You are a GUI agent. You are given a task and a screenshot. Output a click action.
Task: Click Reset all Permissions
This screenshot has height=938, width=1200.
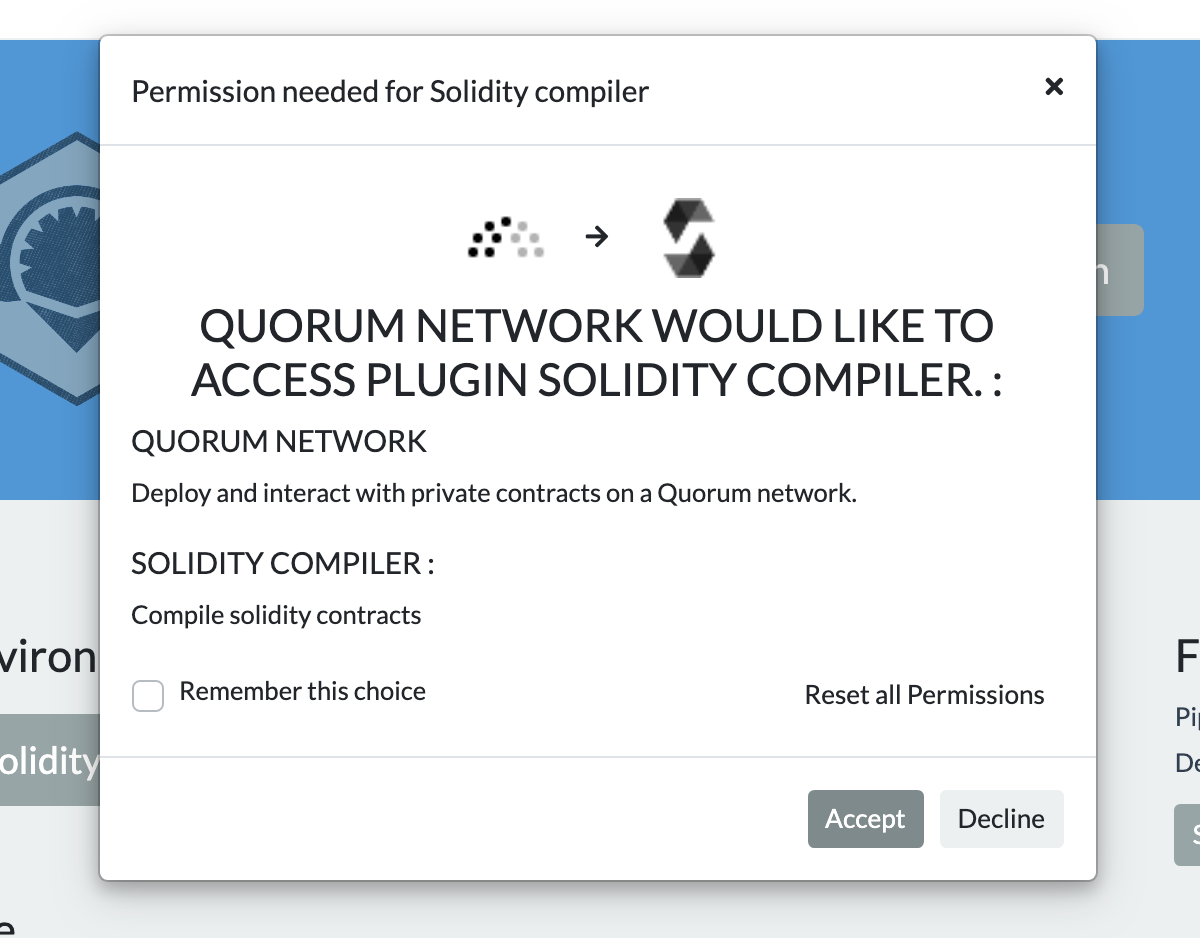pyautogui.click(x=924, y=695)
